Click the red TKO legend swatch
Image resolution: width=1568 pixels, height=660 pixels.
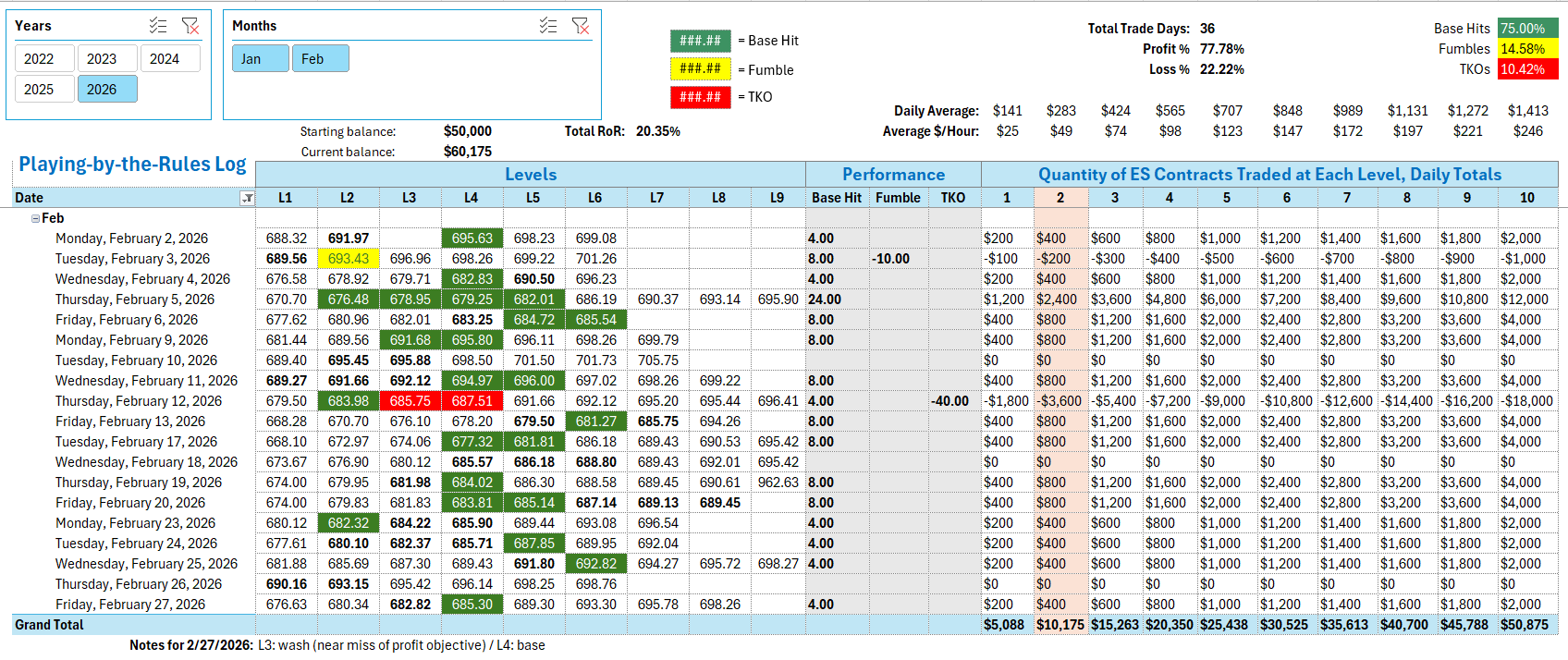tap(700, 97)
